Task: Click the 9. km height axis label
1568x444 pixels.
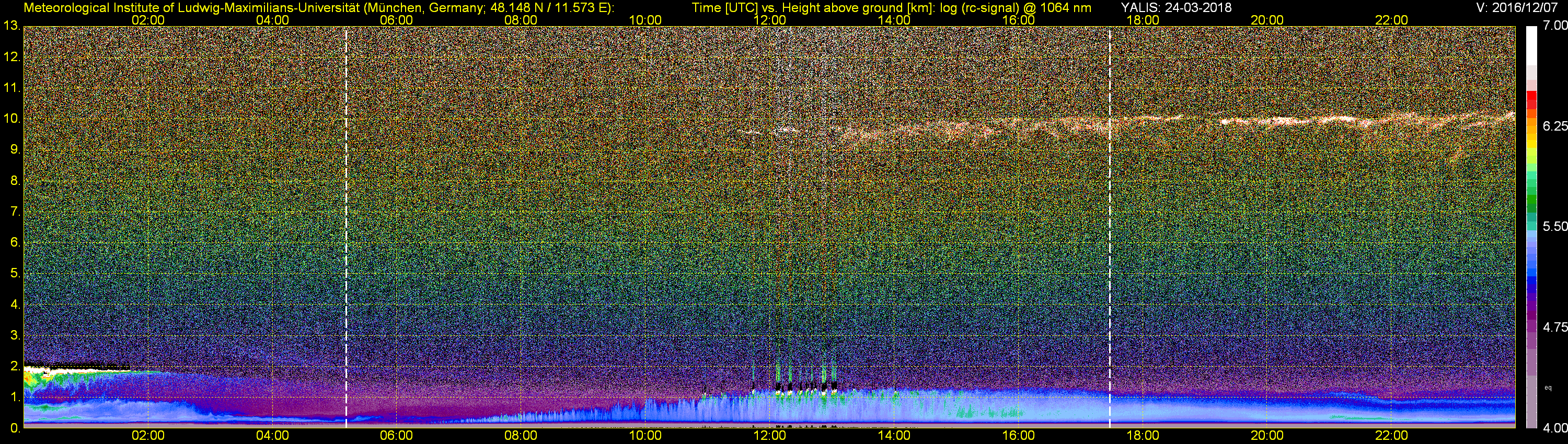Action: [15, 149]
